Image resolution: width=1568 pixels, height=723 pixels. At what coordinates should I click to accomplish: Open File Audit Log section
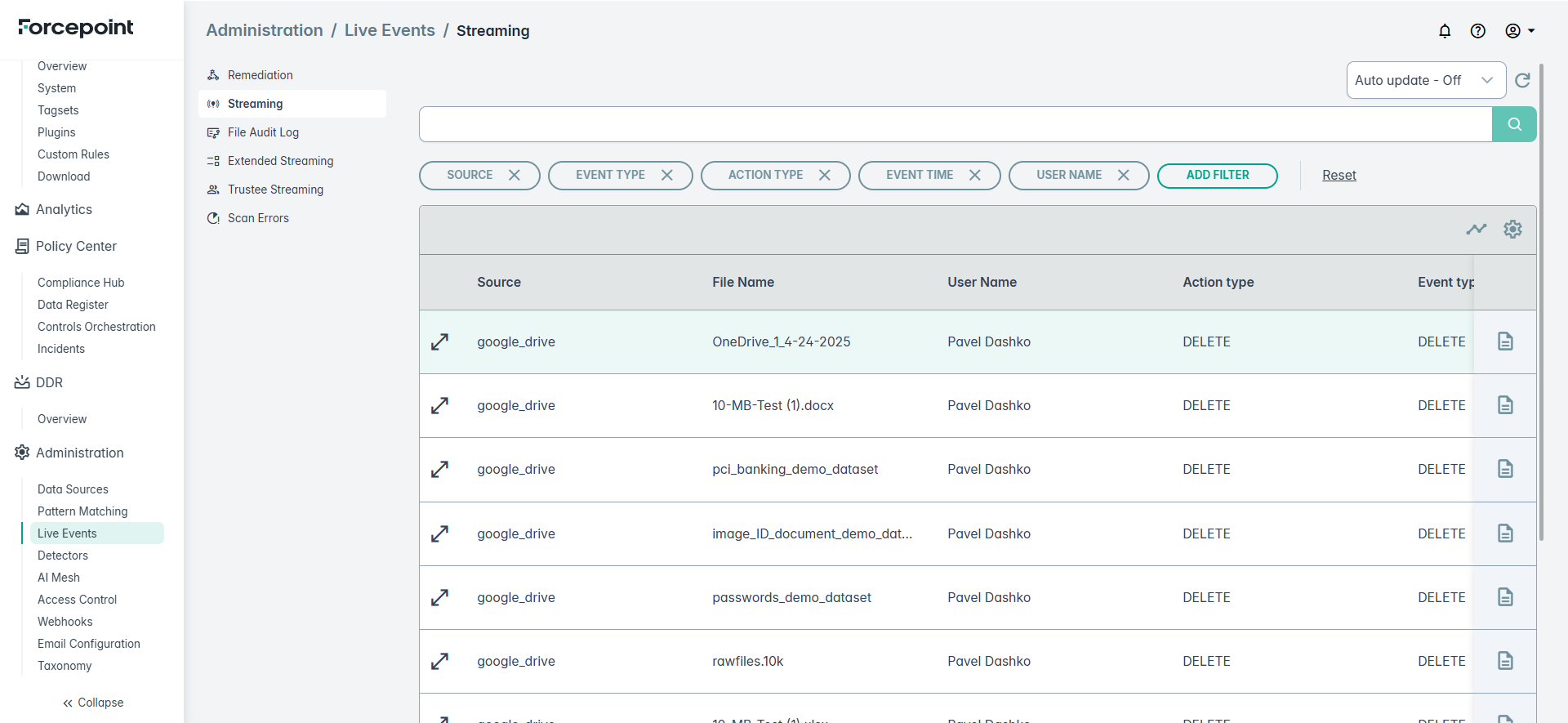point(263,132)
